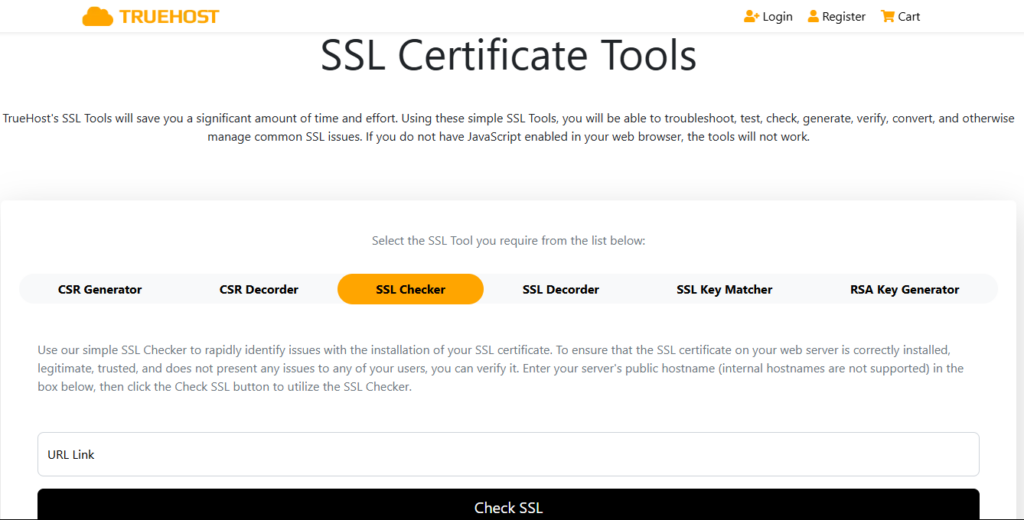Focus the URL Link input field
This screenshot has height=520, width=1024.
click(x=508, y=454)
